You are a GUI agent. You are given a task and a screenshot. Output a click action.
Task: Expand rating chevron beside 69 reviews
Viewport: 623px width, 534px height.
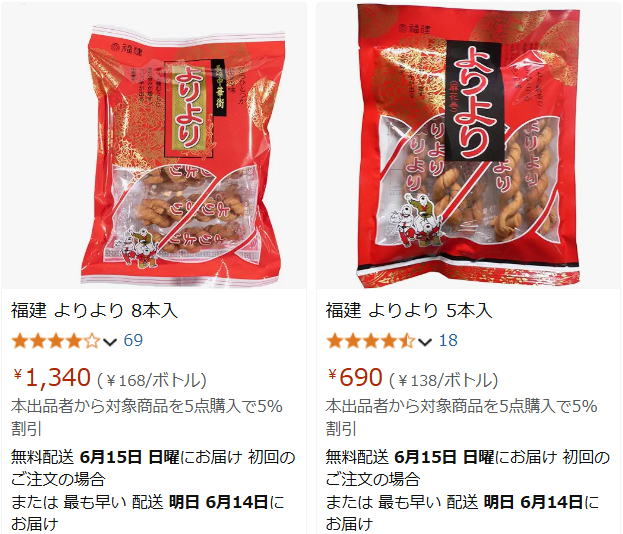click(x=110, y=342)
